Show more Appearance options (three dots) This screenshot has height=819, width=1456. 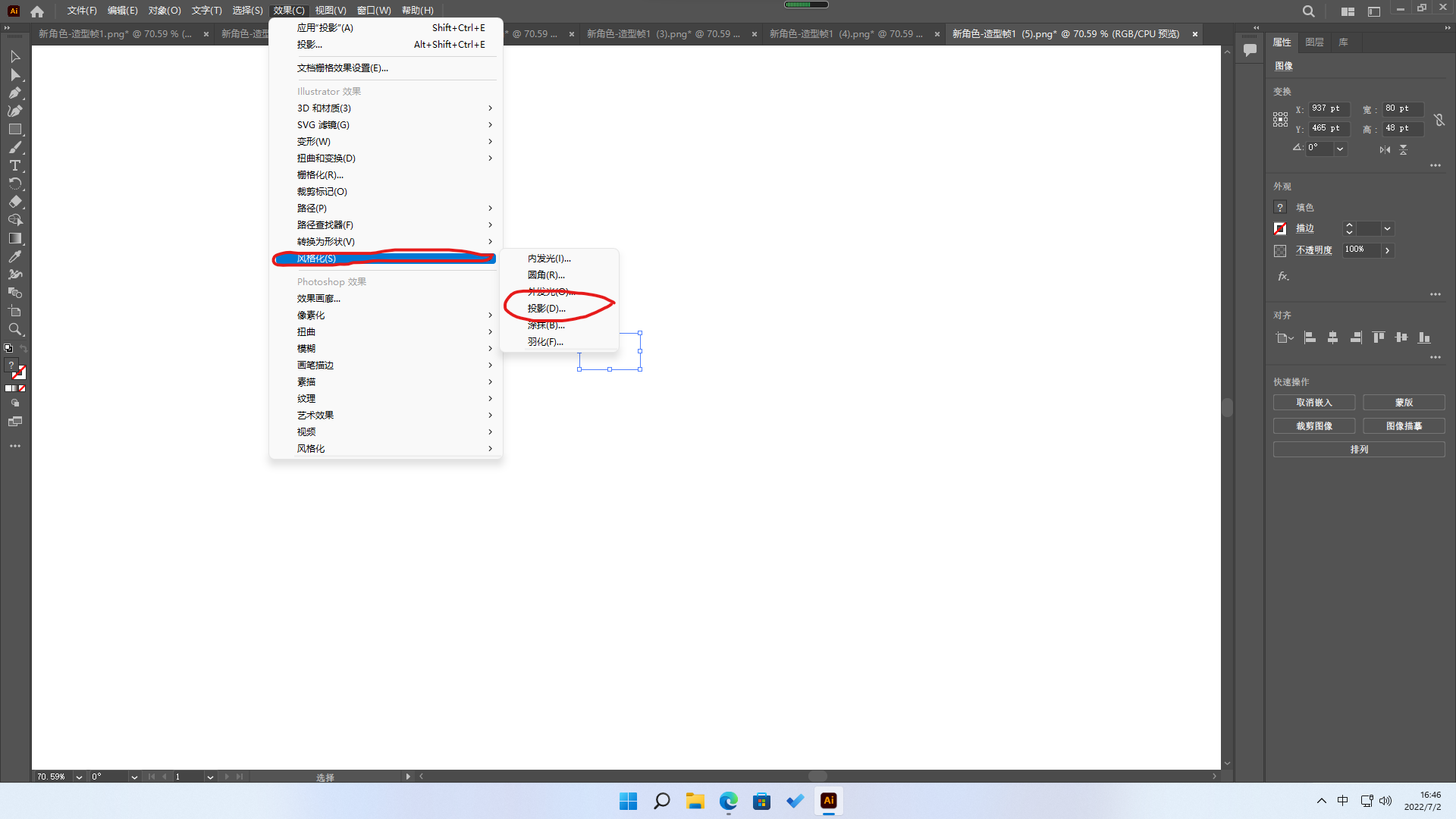(1436, 294)
